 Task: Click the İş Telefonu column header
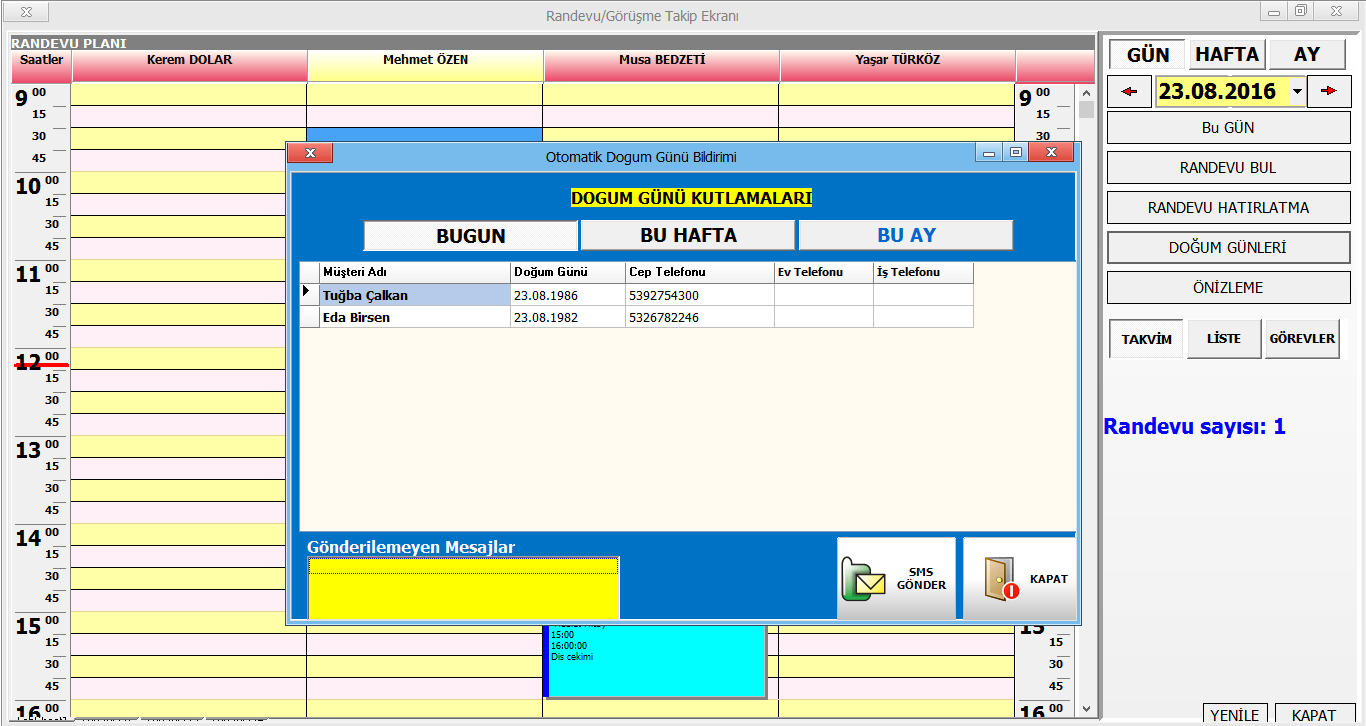pos(923,272)
